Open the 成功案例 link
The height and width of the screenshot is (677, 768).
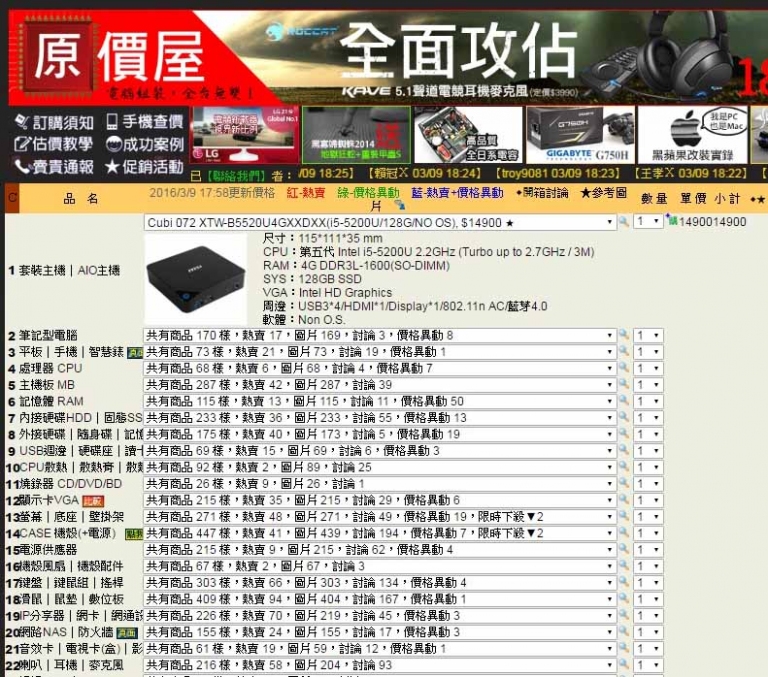(x=145, y=144)
